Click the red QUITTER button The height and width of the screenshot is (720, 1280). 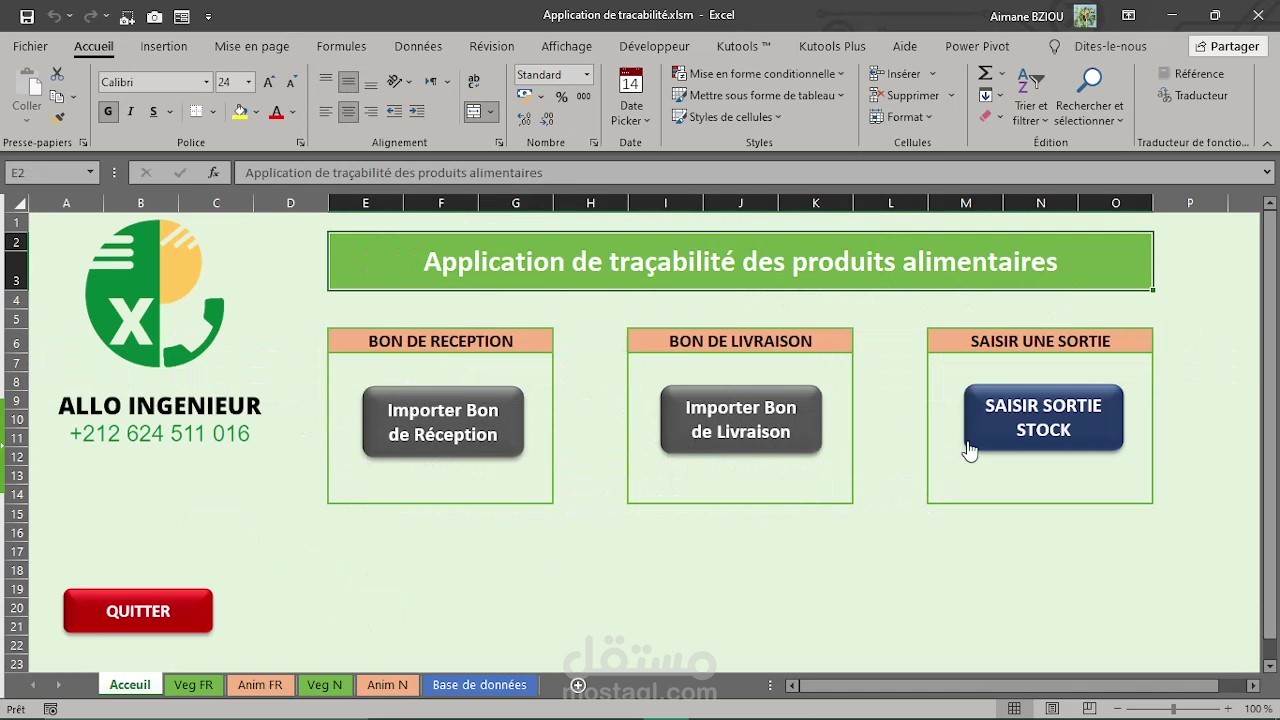click(138, 611)
